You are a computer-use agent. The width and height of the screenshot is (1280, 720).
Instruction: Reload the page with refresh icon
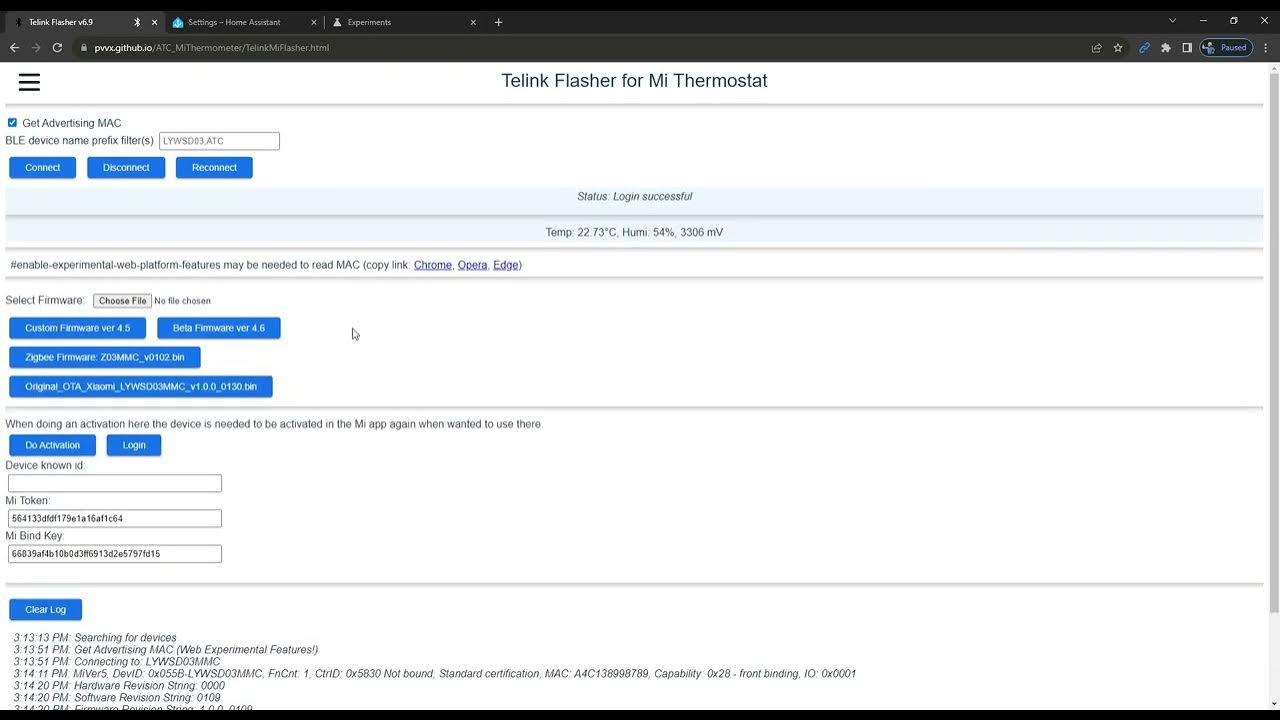57,47
